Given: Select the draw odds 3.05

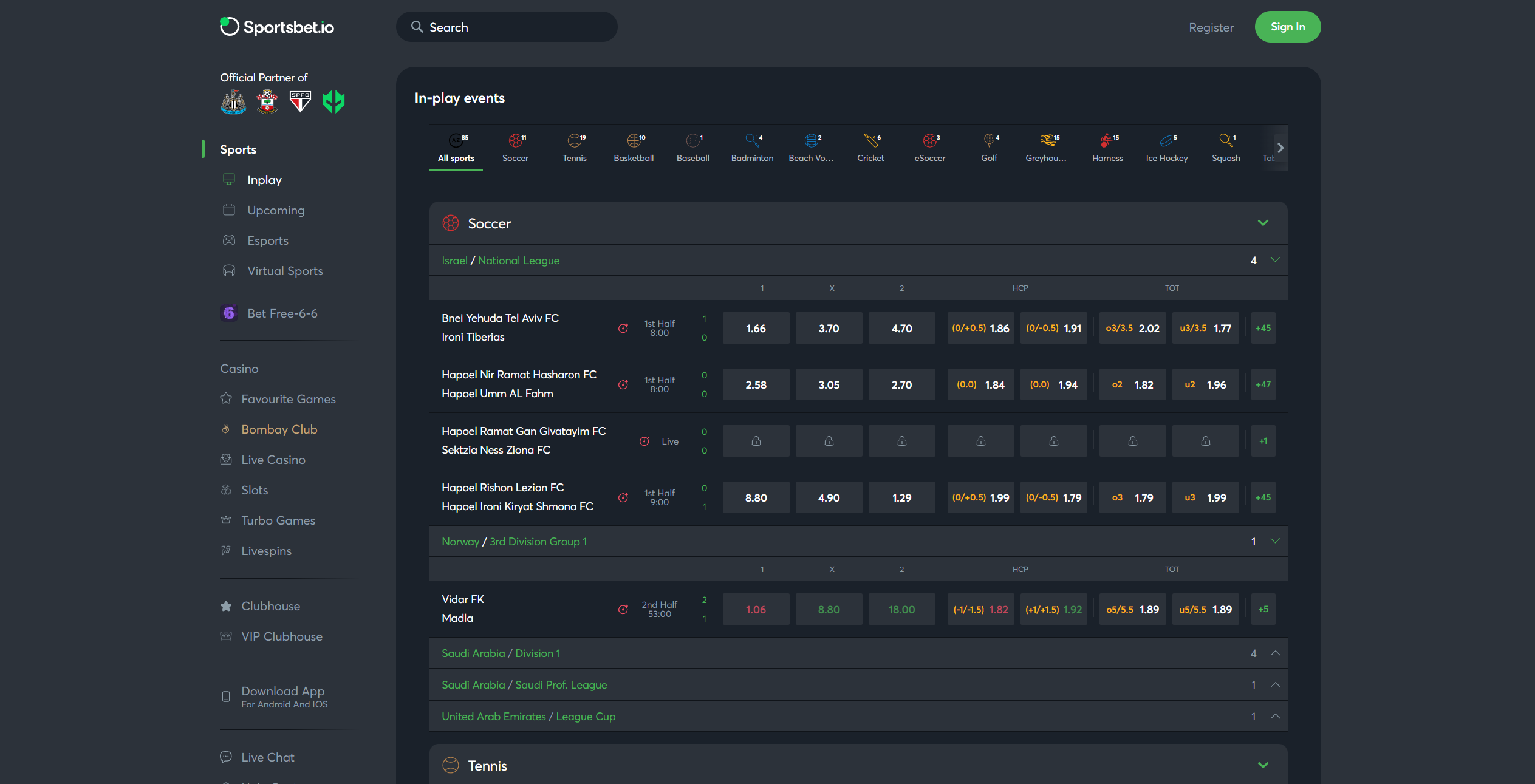Looking at the screenshot, I should [x=829, y=384].
